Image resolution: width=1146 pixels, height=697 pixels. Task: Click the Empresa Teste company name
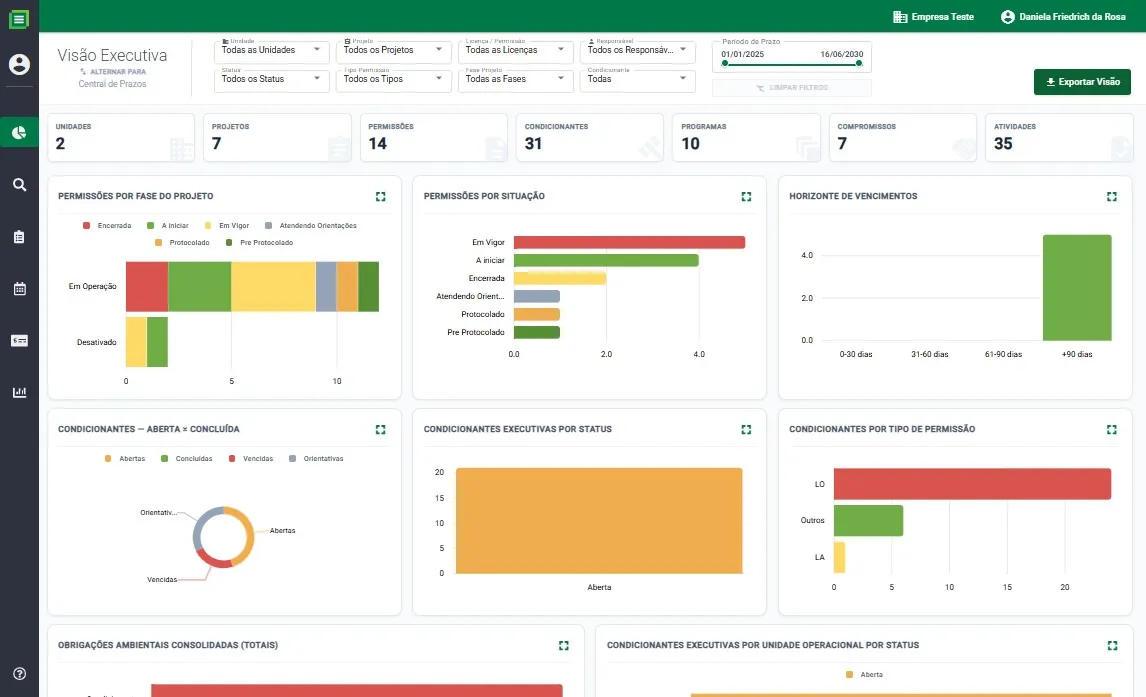pos(942,17)
